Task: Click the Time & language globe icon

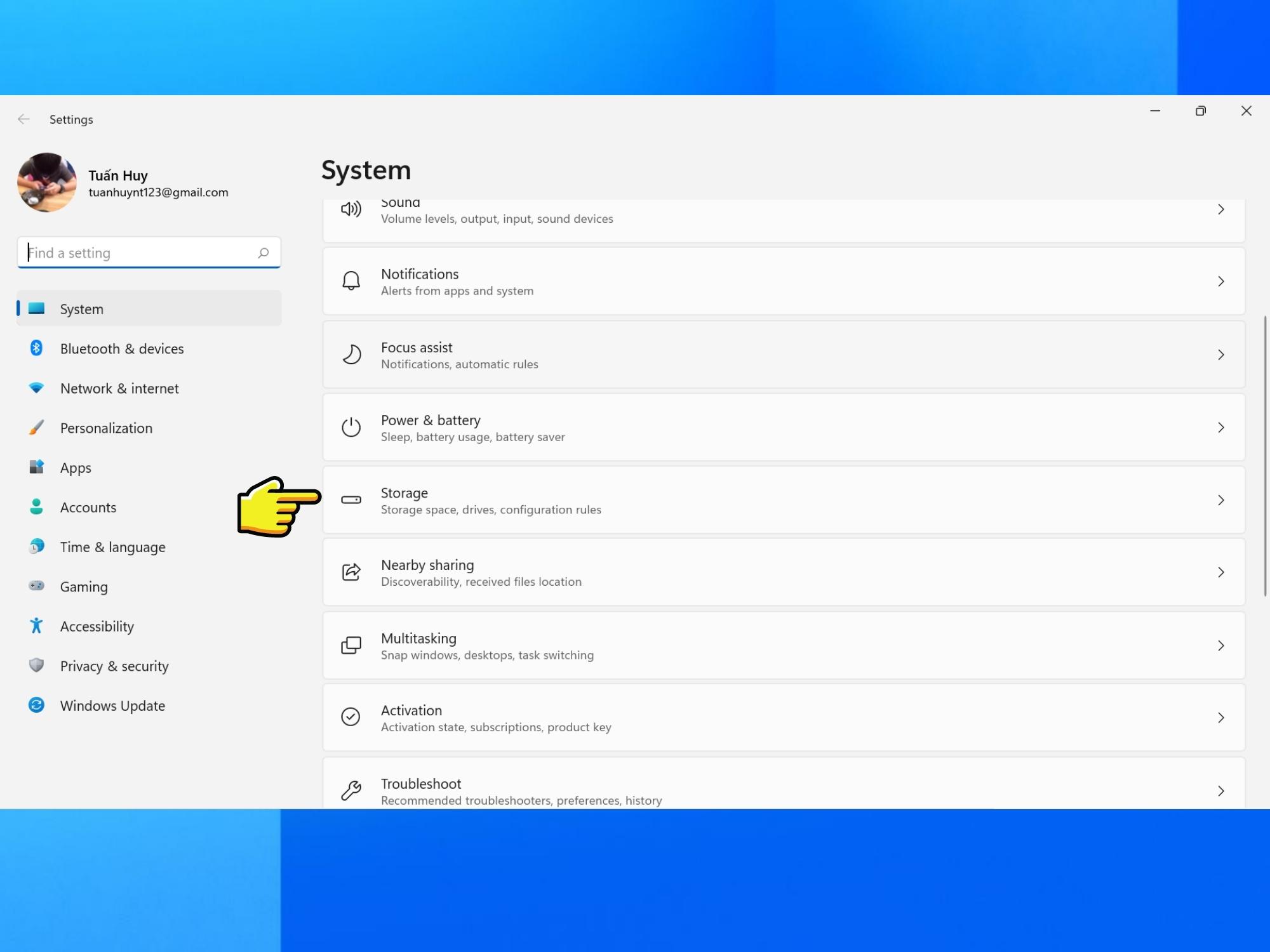Action: (x=37, y=546)
